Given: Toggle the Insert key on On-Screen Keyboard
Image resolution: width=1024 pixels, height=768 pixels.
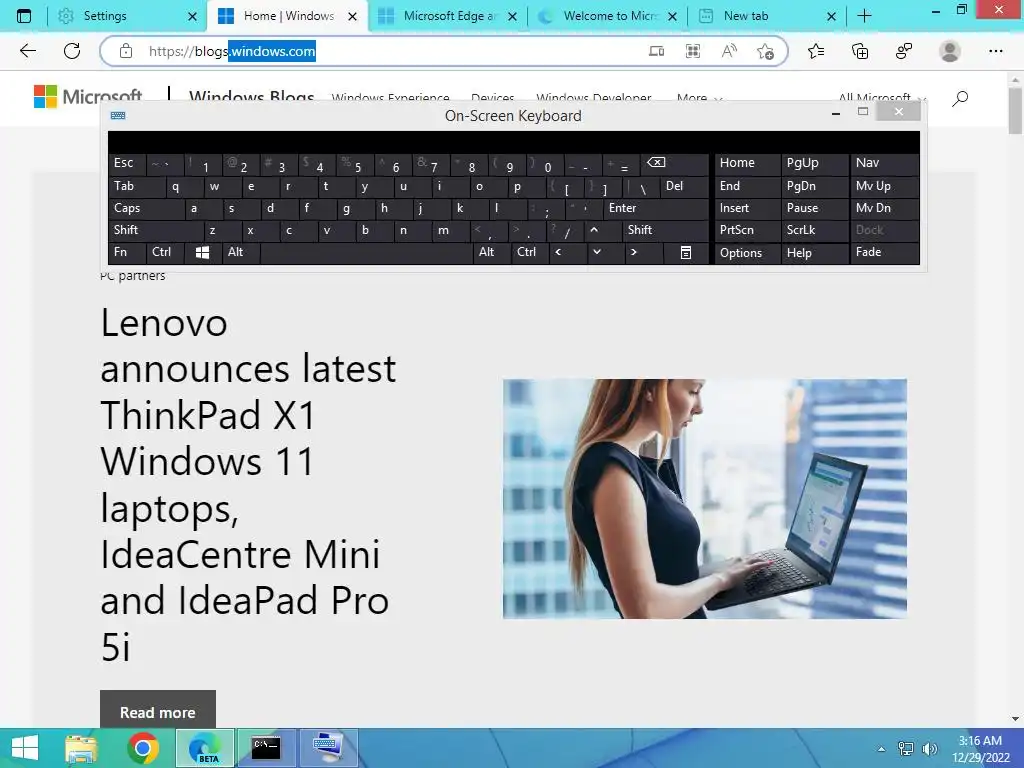Looking at the screenshot, I should (748, 208).
